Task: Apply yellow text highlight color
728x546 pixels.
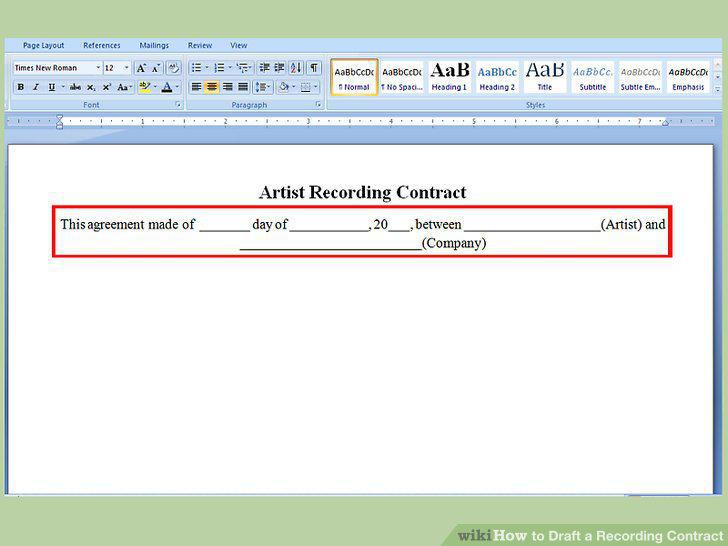Action: 145,87
